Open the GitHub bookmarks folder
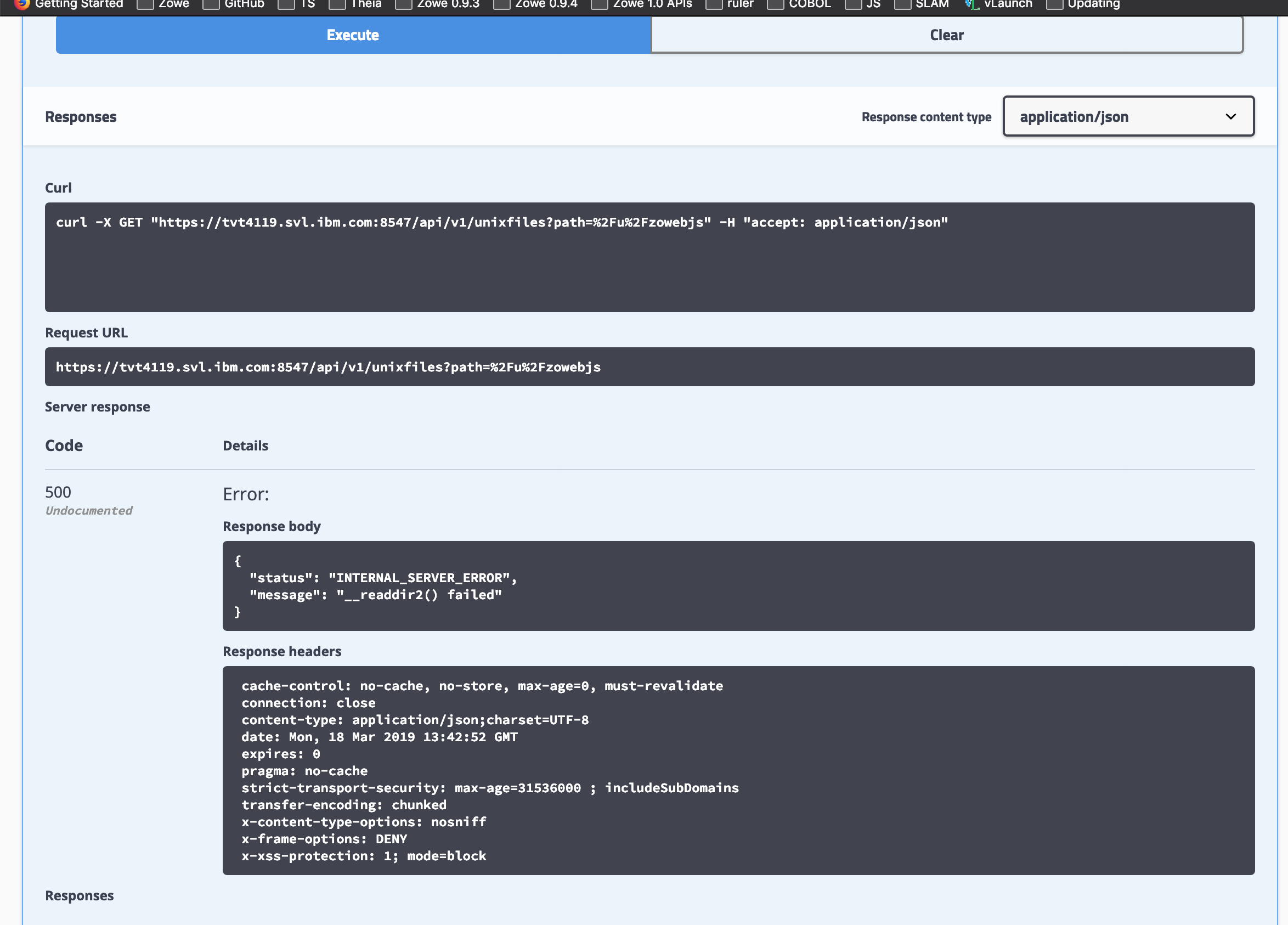This screenshot has width=1288, height=925. [x=234, y=4]
